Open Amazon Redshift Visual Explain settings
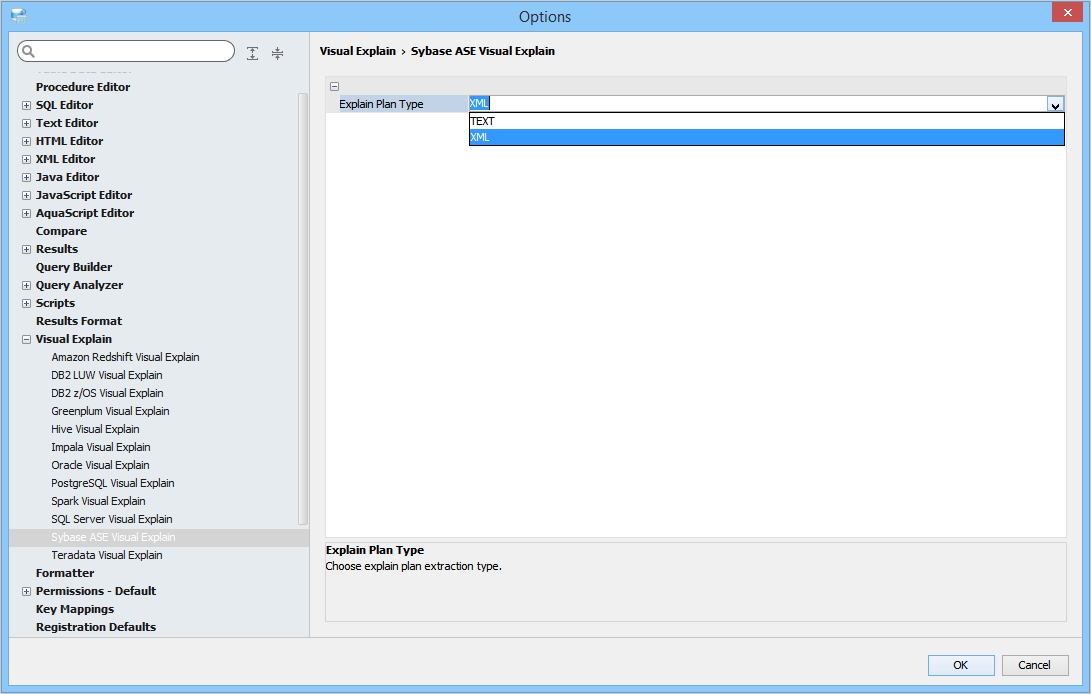The height and width of the screenshot is (694, 1091). (x=125, y=357)
